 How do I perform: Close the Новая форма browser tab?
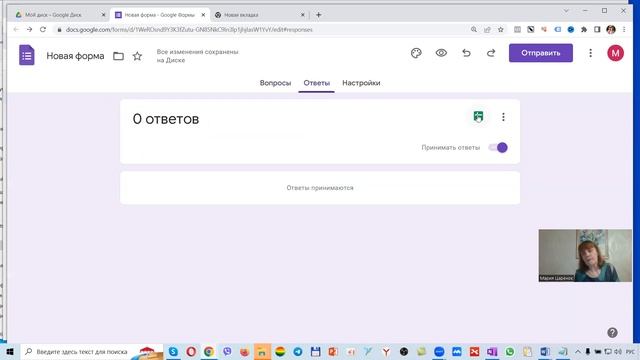pyautogui.click(x=203, y=15)
